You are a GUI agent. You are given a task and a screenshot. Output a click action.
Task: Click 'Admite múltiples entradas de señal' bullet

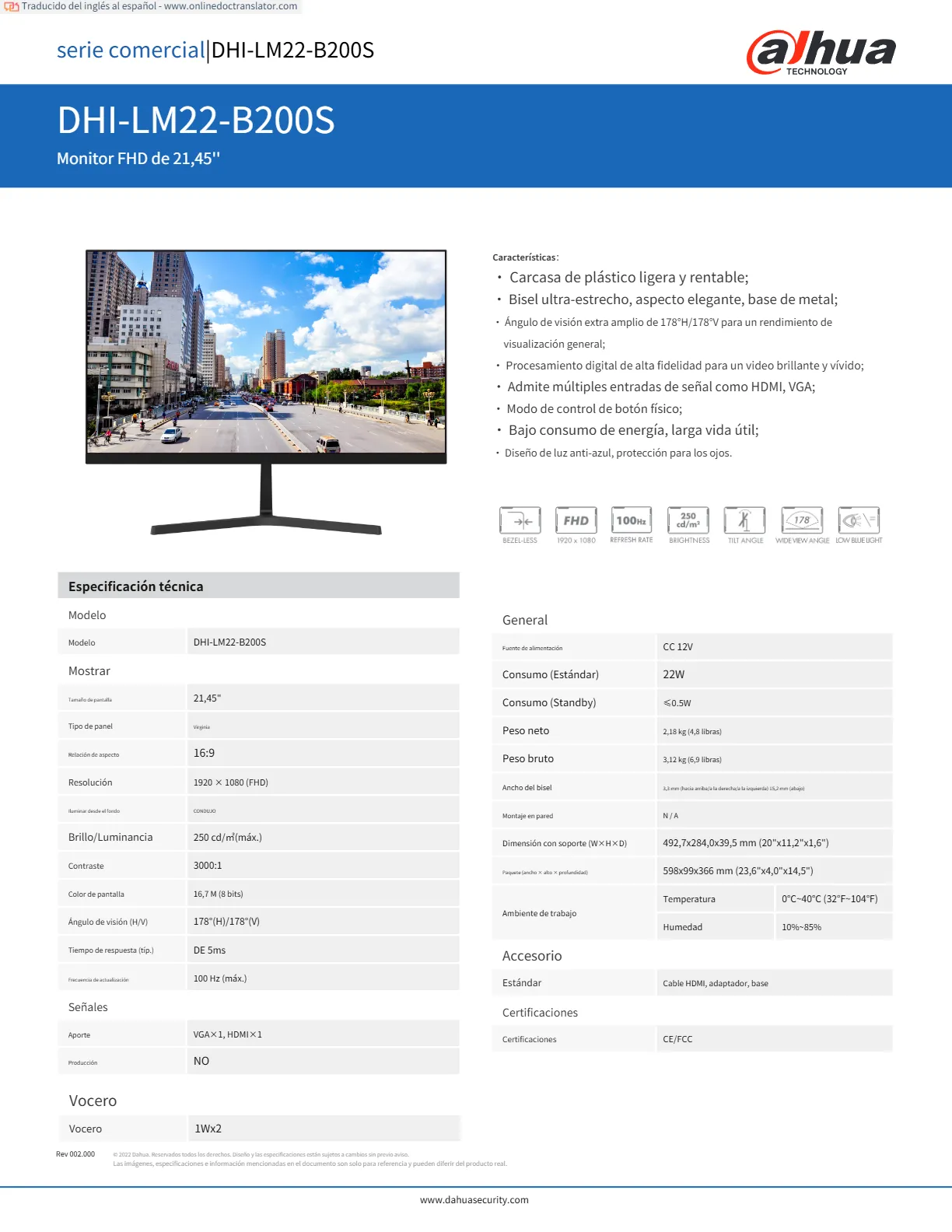[x=661, y=387]
